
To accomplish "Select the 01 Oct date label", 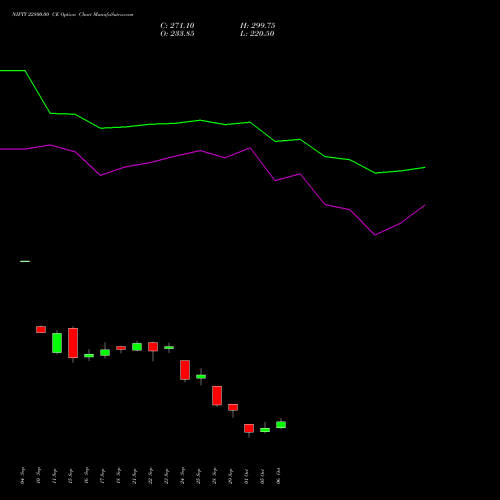I will [246, 476].
